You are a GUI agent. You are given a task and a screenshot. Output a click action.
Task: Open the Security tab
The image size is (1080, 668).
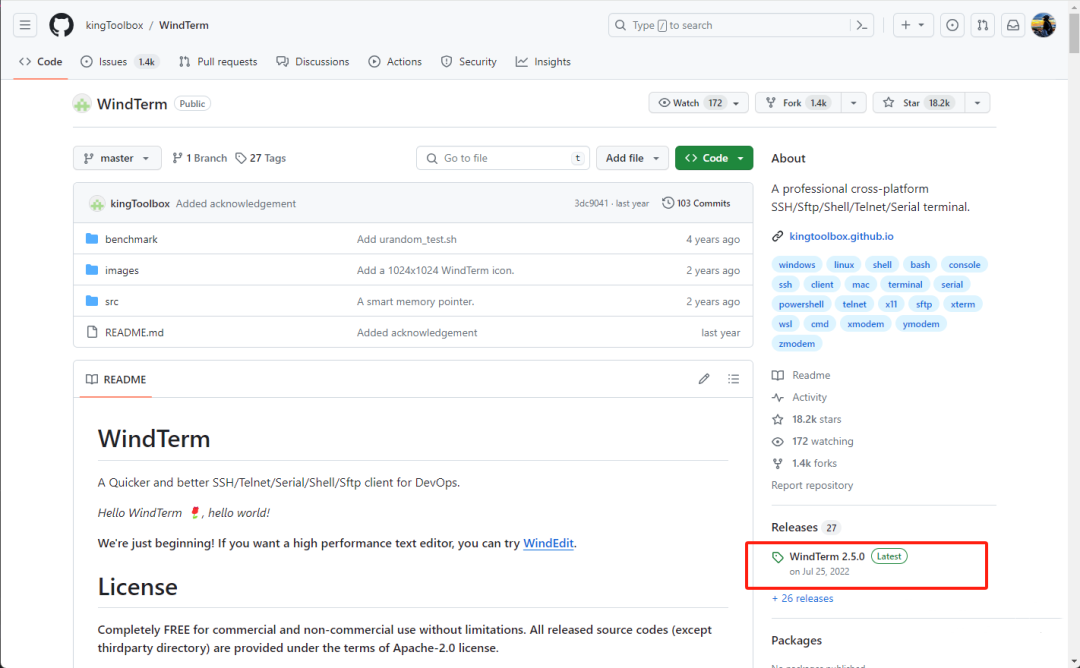click(468, 62)
